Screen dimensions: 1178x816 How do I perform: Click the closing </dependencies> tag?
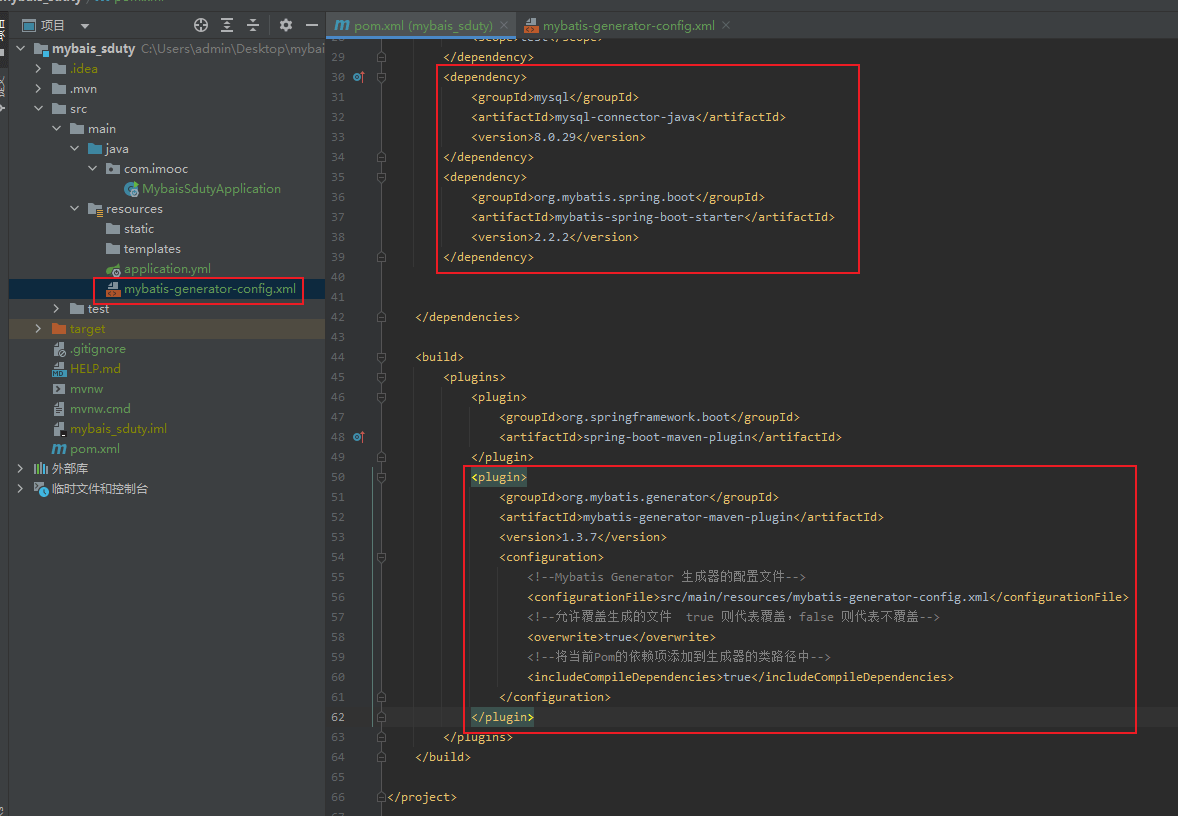point(467,317)
